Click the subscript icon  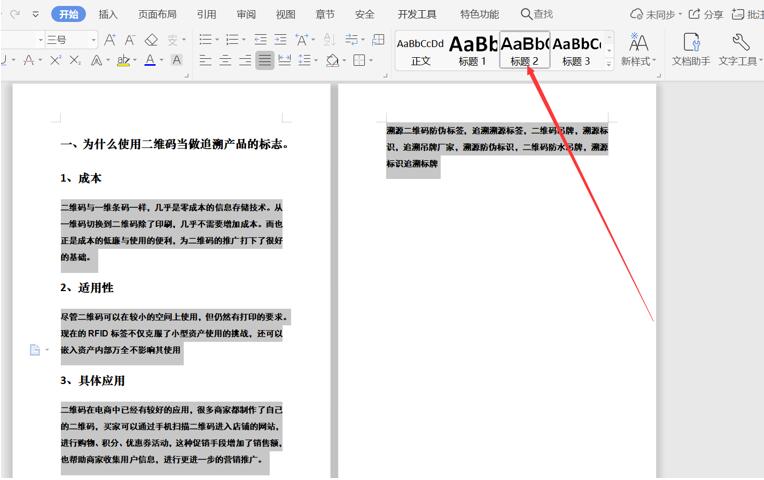pyautogui.click(x=76, y=61)
